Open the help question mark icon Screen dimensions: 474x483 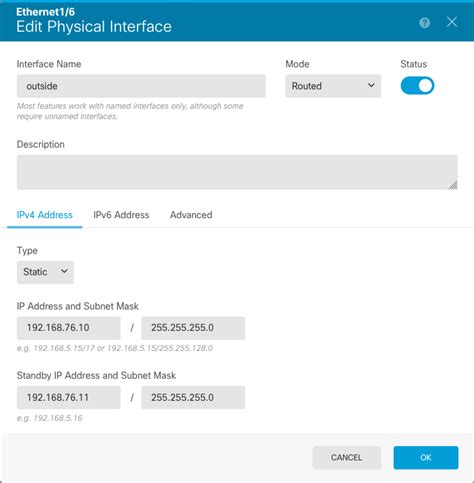click(424, 23)
